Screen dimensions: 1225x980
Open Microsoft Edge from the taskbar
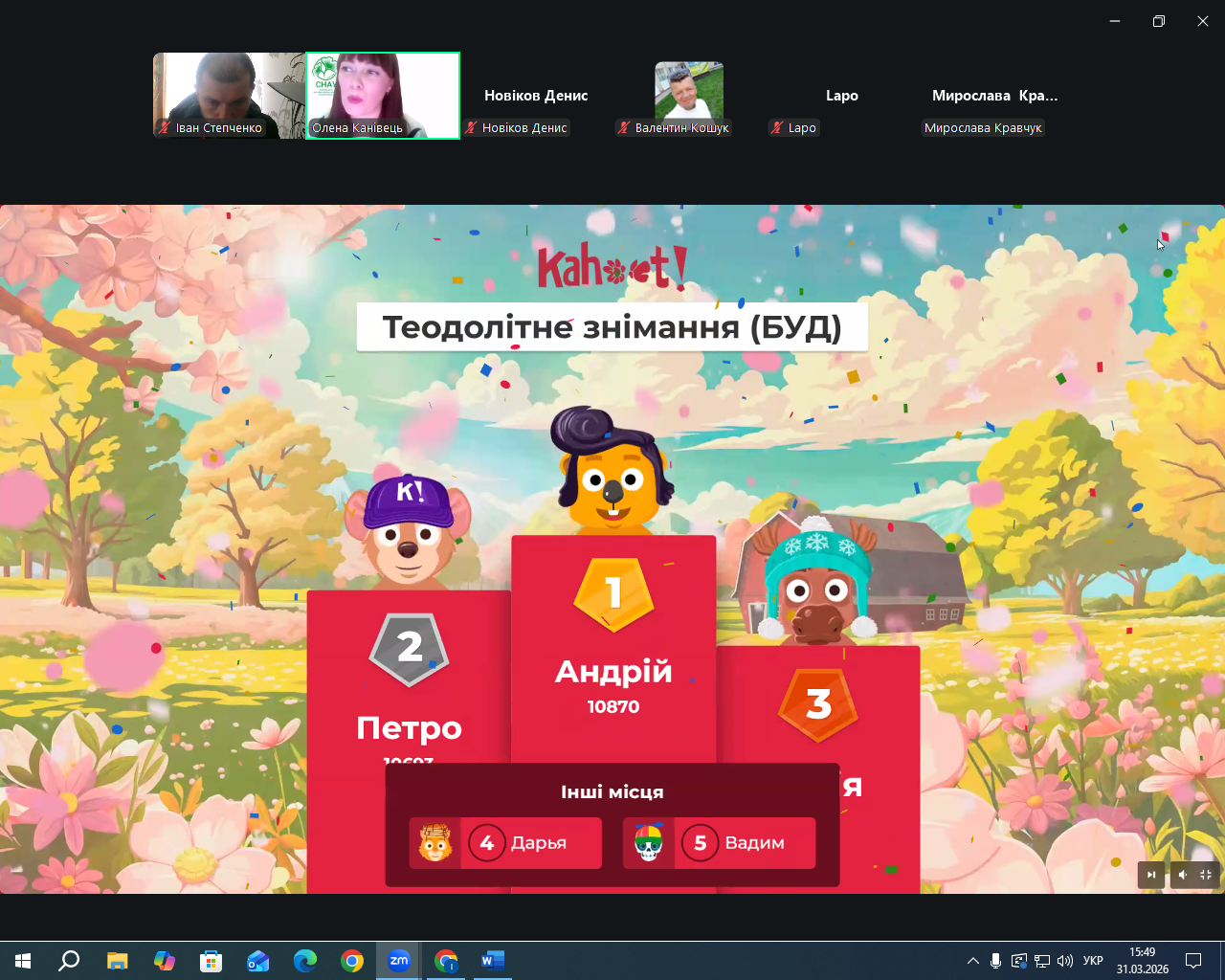(305, 960)
